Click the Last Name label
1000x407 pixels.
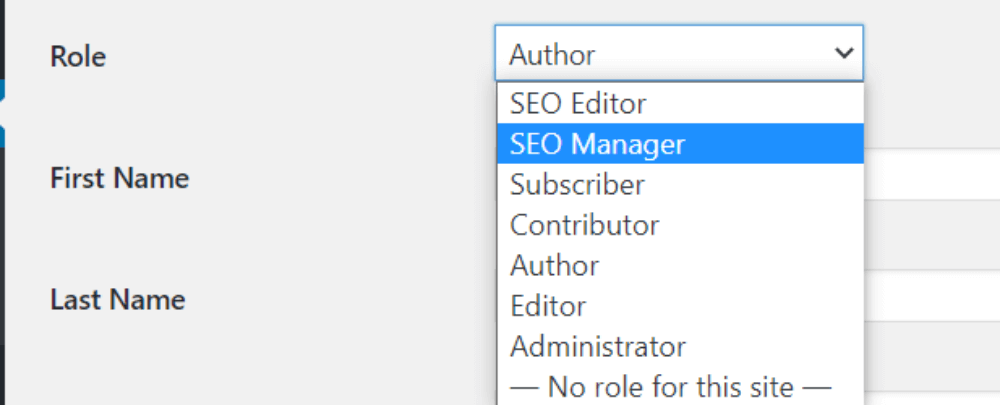pyautogui.click(x=118, y=299)
